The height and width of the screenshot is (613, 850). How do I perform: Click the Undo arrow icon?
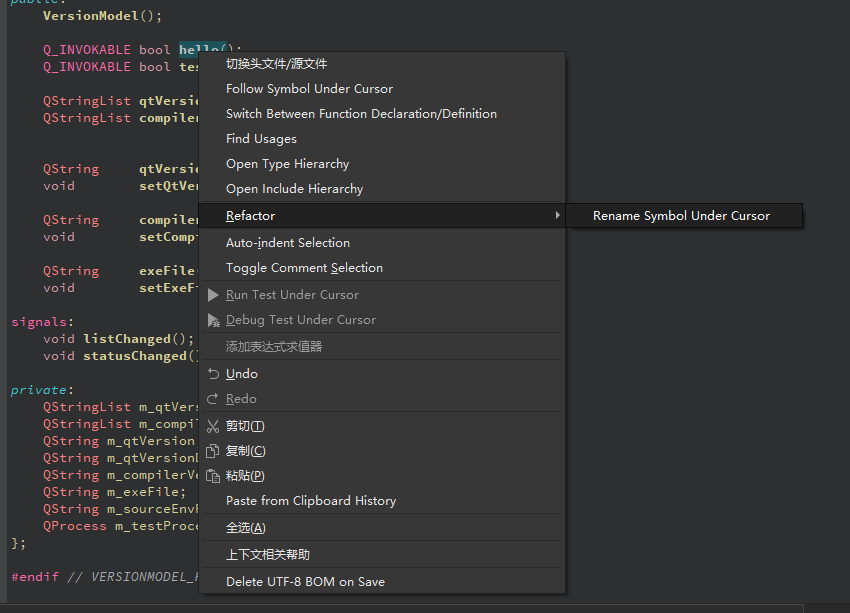(214, 374)
